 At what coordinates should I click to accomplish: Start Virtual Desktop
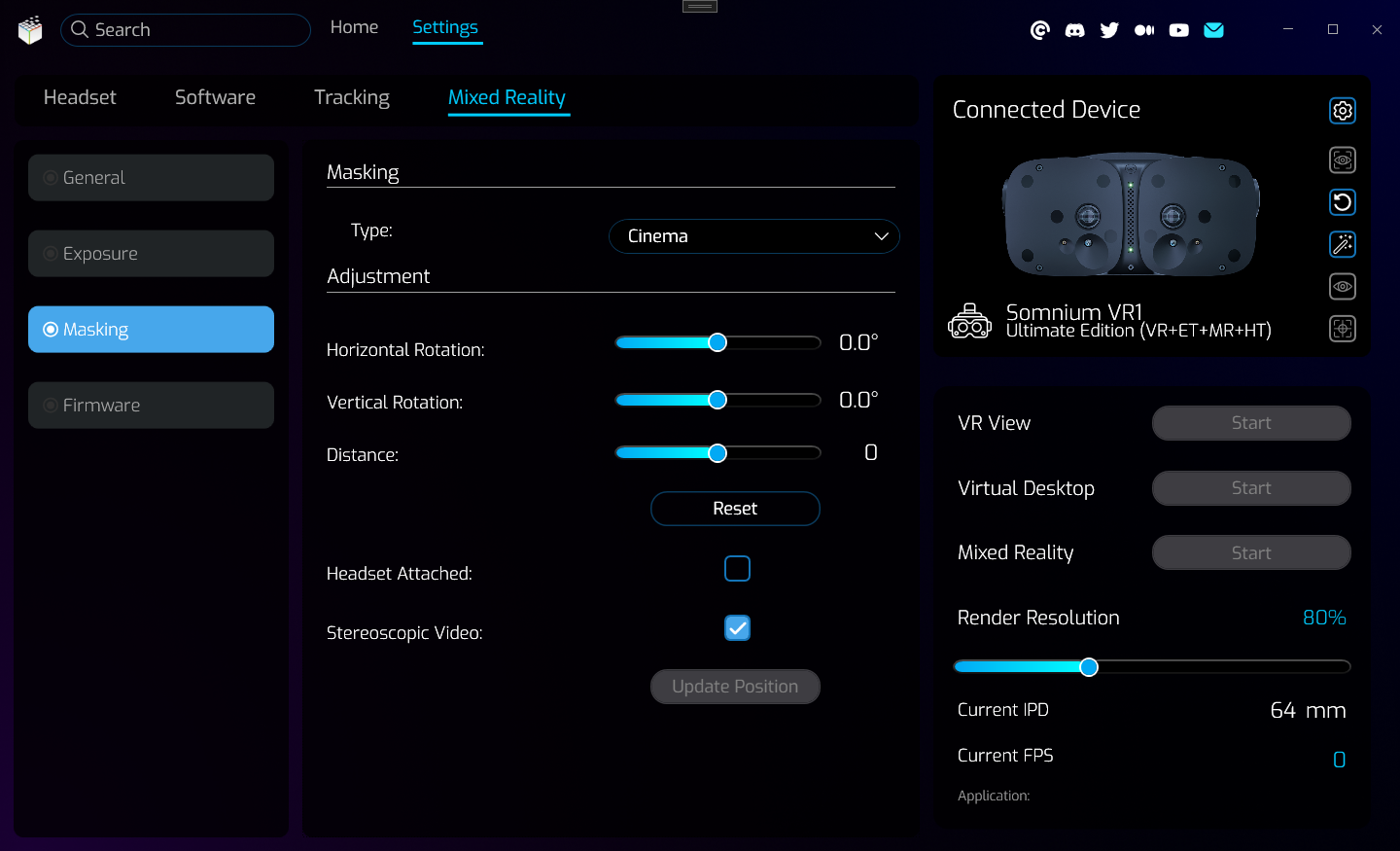(x=1251, y=488)
